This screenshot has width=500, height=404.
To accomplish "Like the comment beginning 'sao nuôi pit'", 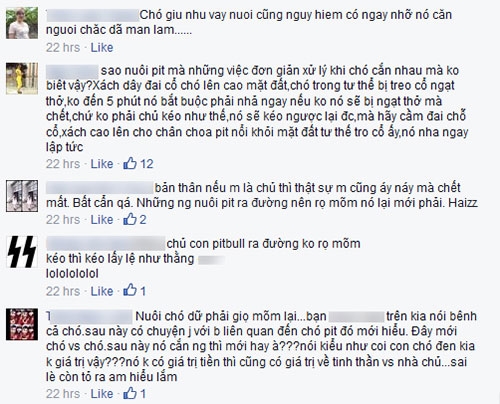I will [x=102, y=164].
